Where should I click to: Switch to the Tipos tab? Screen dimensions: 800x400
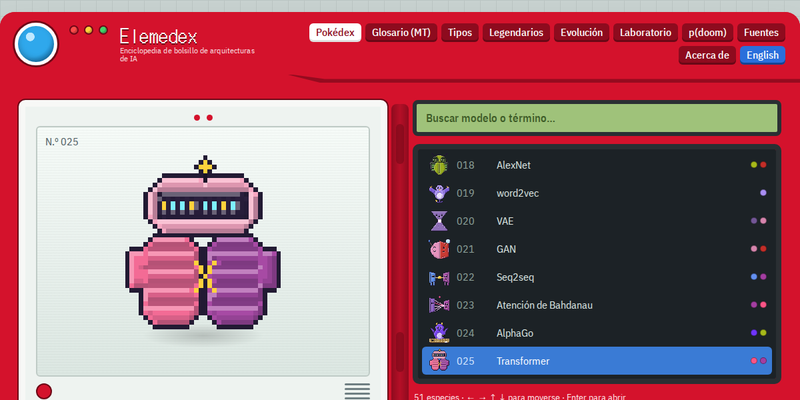pos(460,33)
